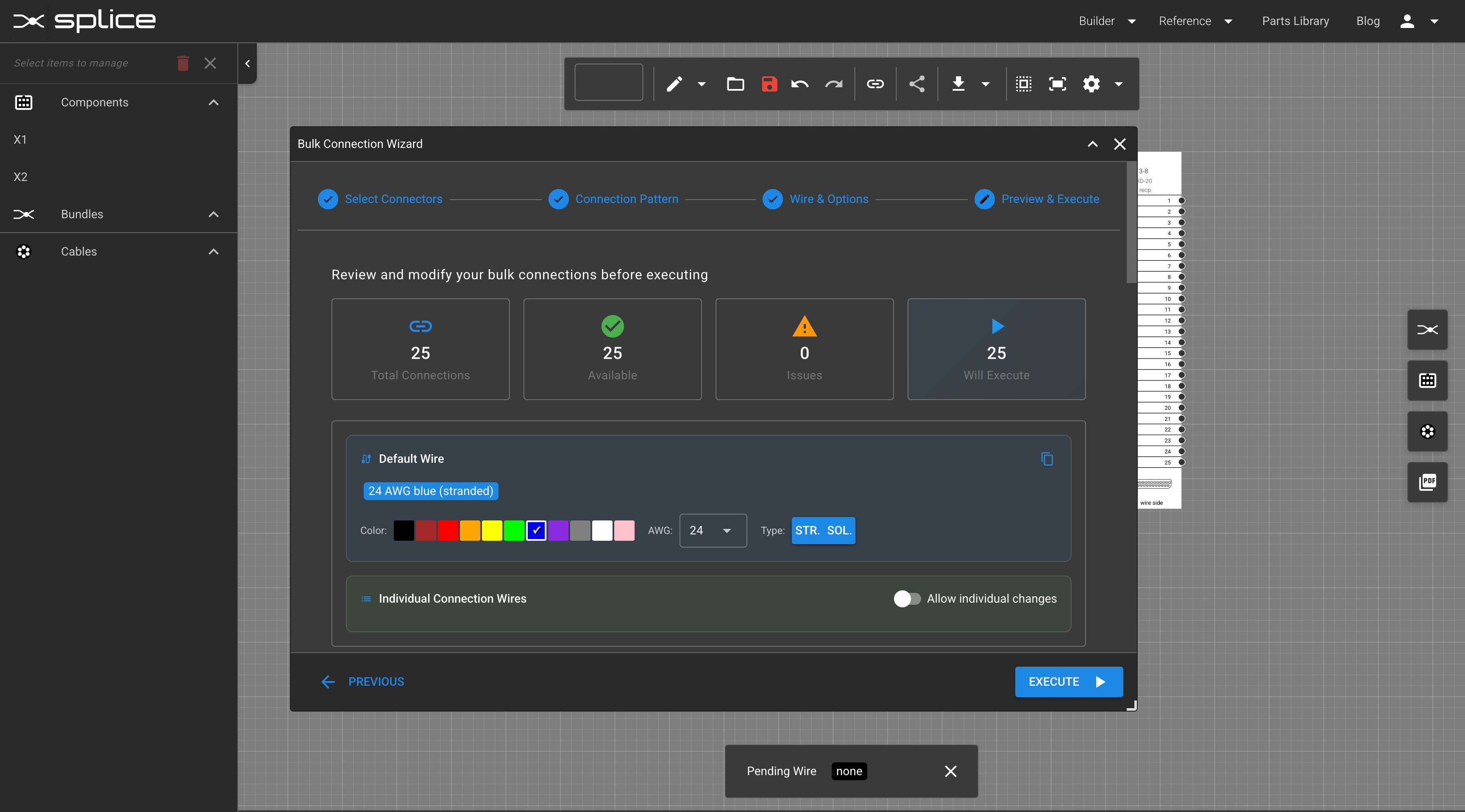Click the share icon in the toolbar

tap(917, 83)
